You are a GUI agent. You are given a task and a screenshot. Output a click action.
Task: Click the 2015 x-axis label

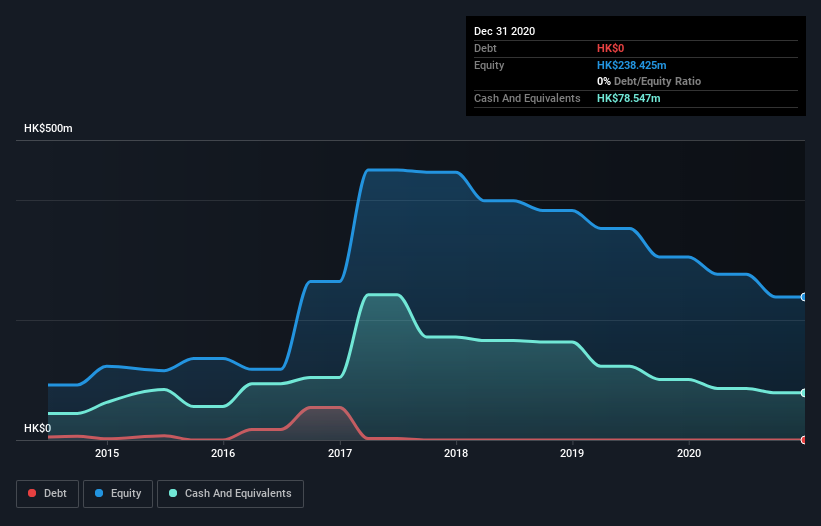[107, 453]
